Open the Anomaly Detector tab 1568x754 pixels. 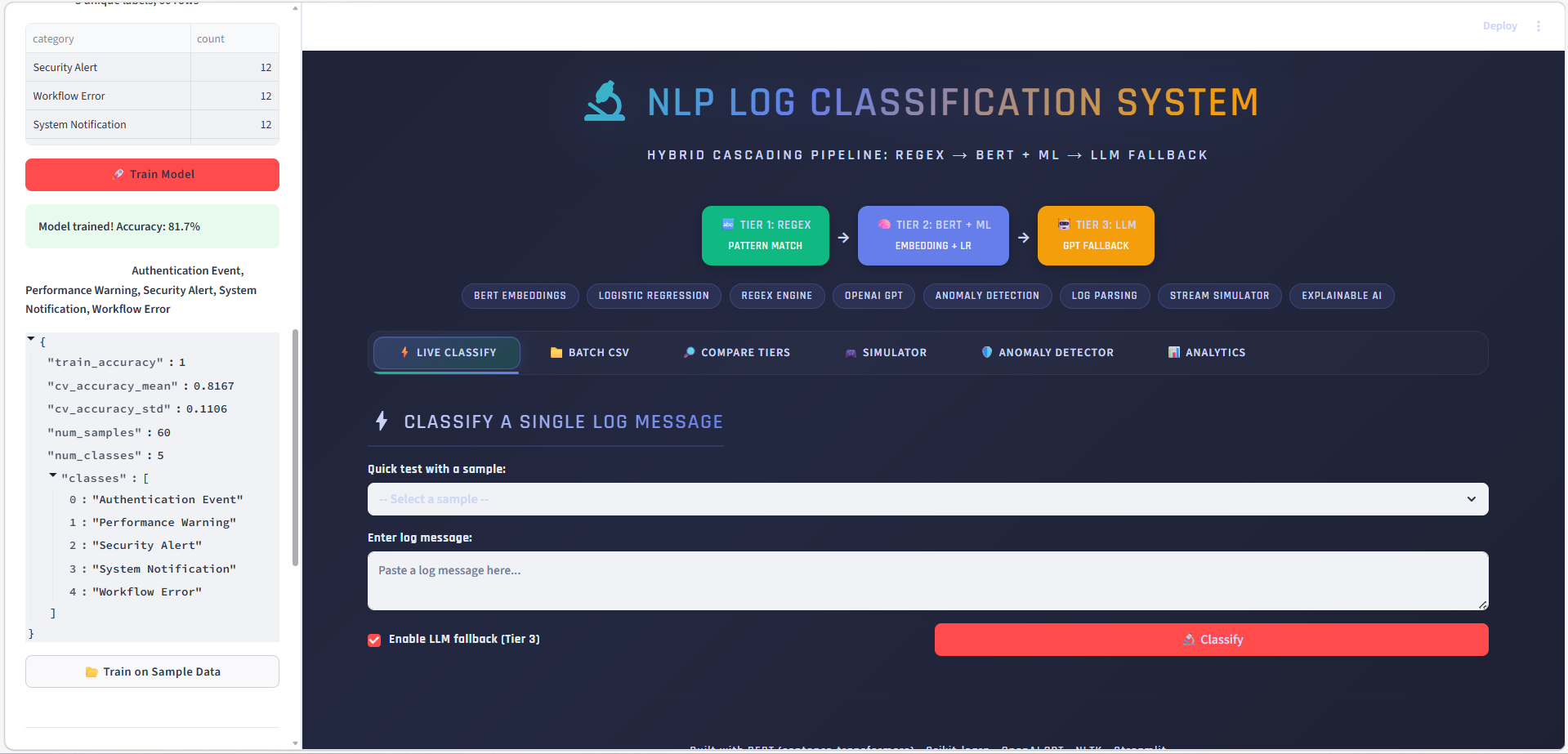click(1048, 353)
